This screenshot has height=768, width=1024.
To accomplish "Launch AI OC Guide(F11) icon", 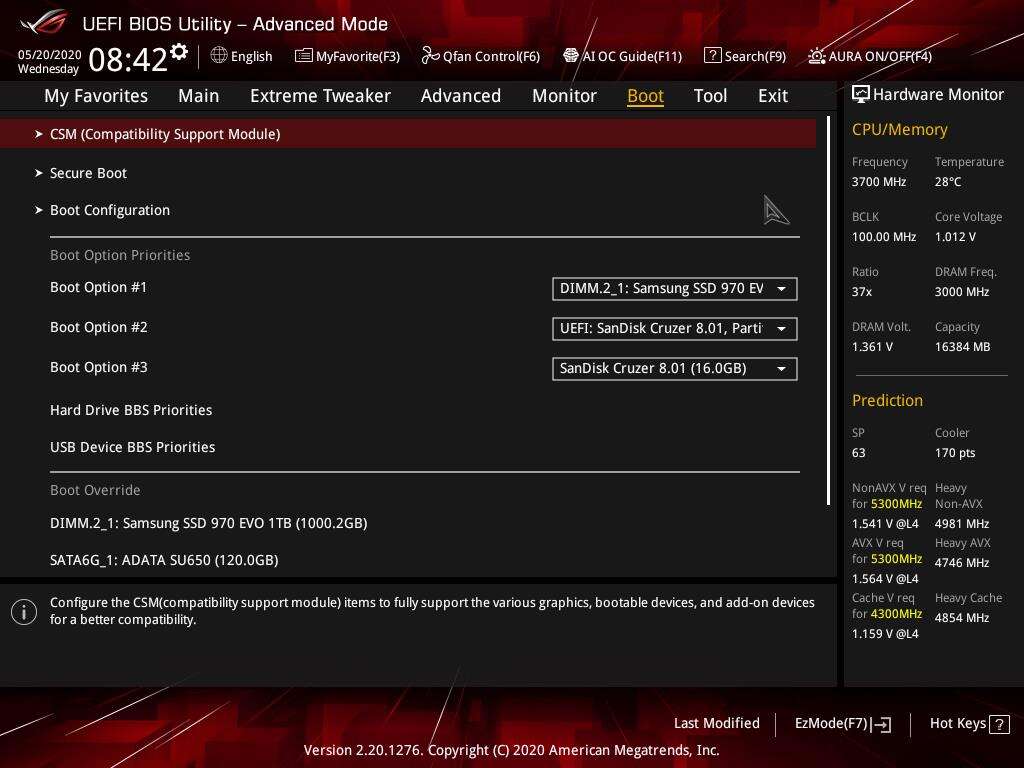I will click(571, 56).
